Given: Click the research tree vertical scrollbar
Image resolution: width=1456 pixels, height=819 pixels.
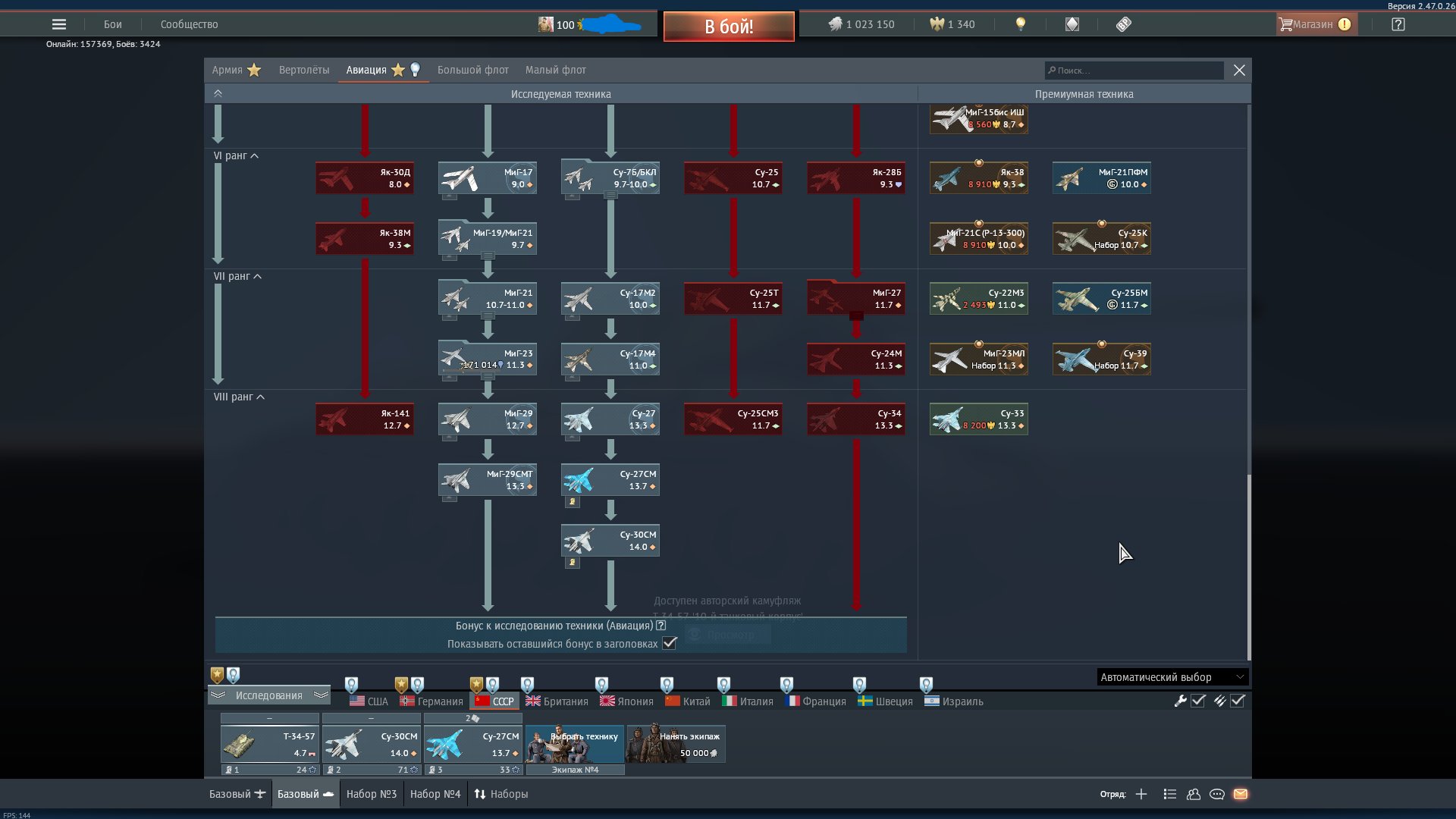Looking at the screenshot, I should point(1248,566).
